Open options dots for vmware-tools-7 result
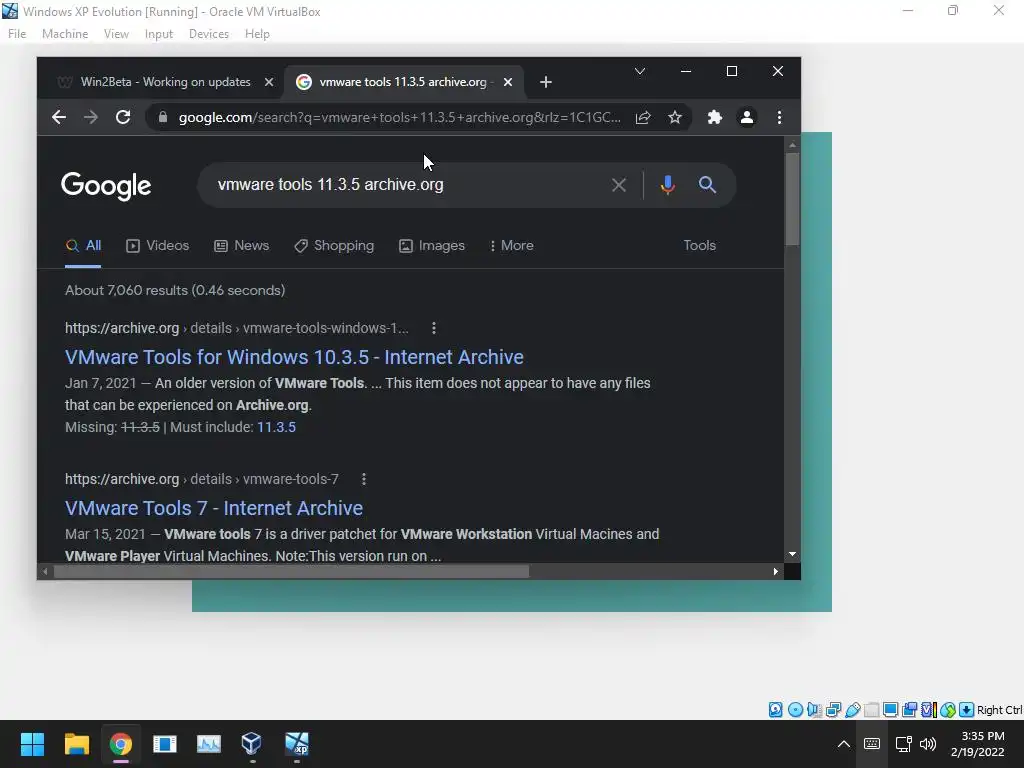1024x768 pixels. [364, 479]
